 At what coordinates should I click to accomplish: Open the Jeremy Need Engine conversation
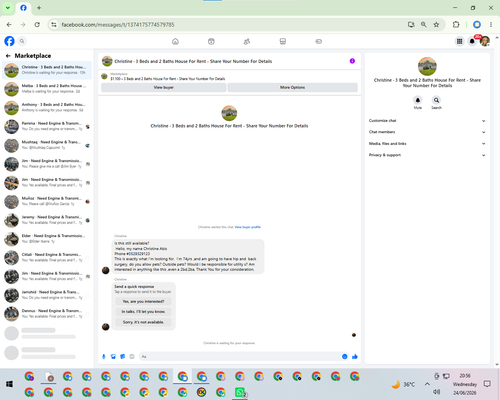tap(47, 220)
